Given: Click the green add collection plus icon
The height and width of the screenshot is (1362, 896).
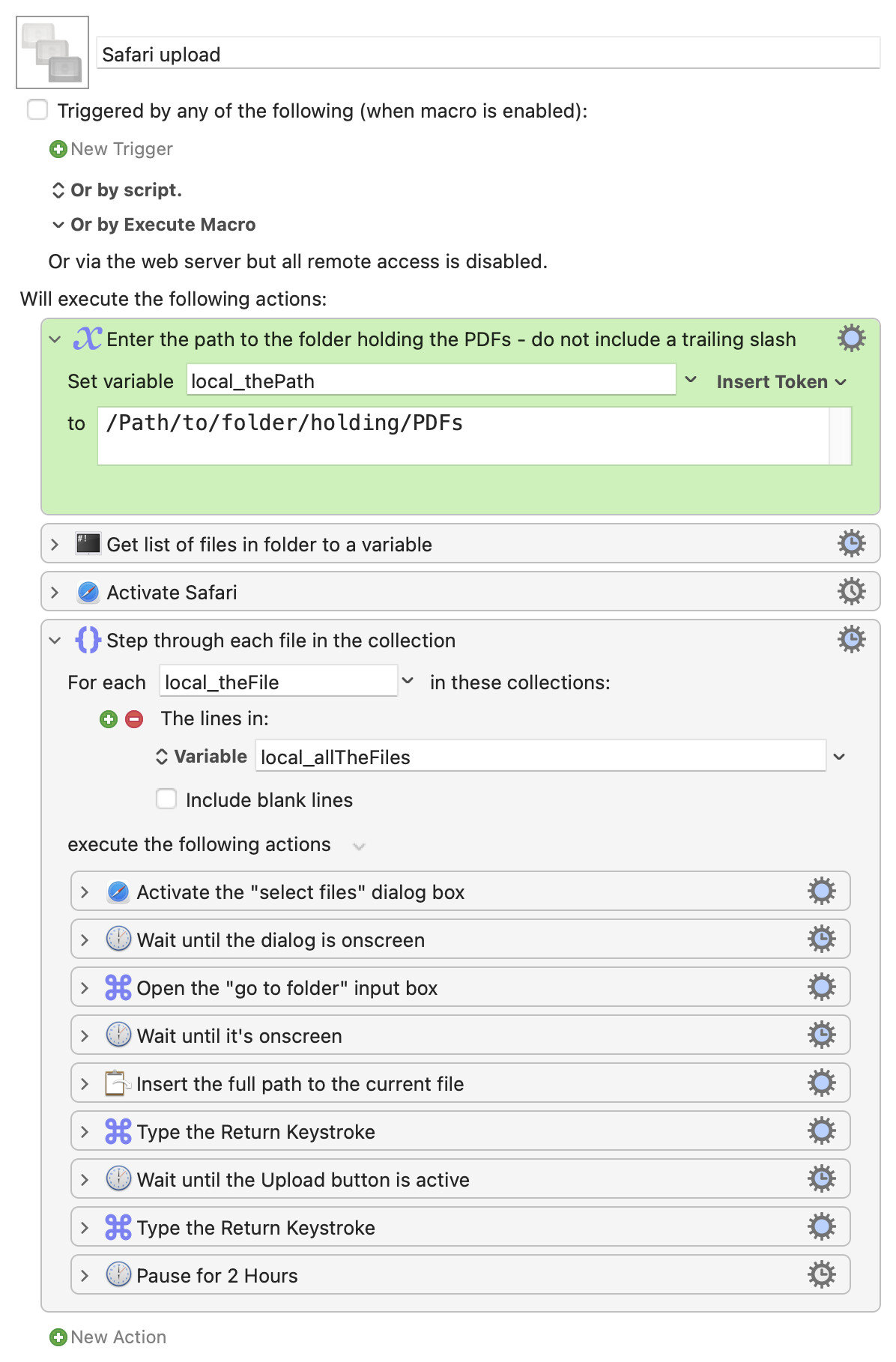Looking at the screenshot, I should [109, 719].
